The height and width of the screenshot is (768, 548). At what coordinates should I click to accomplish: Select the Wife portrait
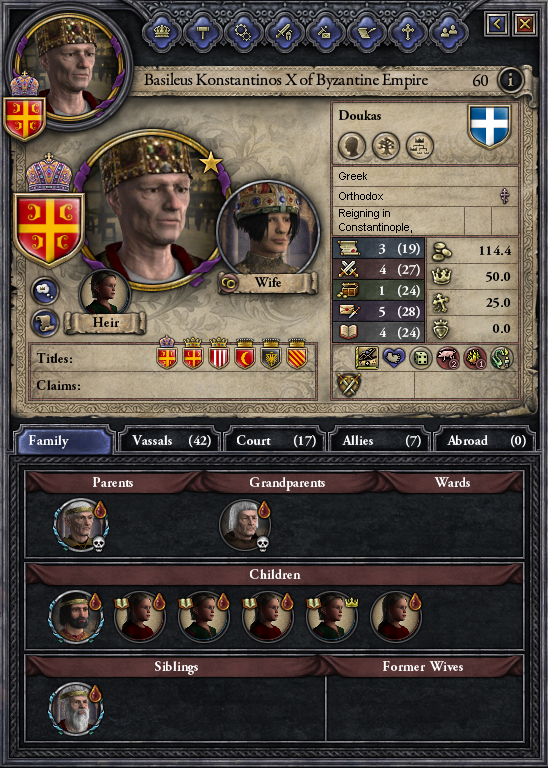point(268,229)
